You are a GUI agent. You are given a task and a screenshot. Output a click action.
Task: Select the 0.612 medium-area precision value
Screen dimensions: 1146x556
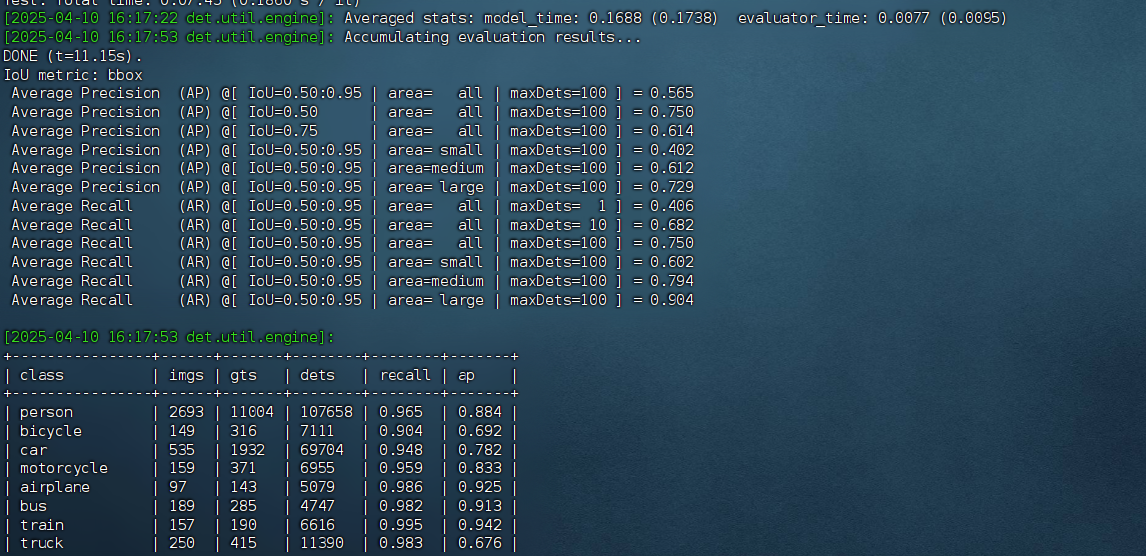(x=672, y=168)
